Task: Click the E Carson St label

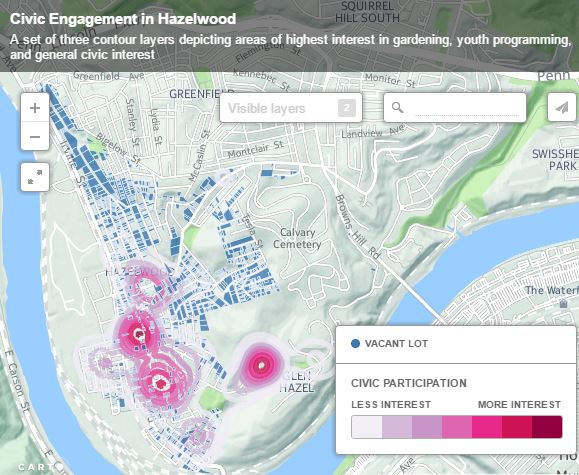Action: pyautogui.click(x=18, y=381)
